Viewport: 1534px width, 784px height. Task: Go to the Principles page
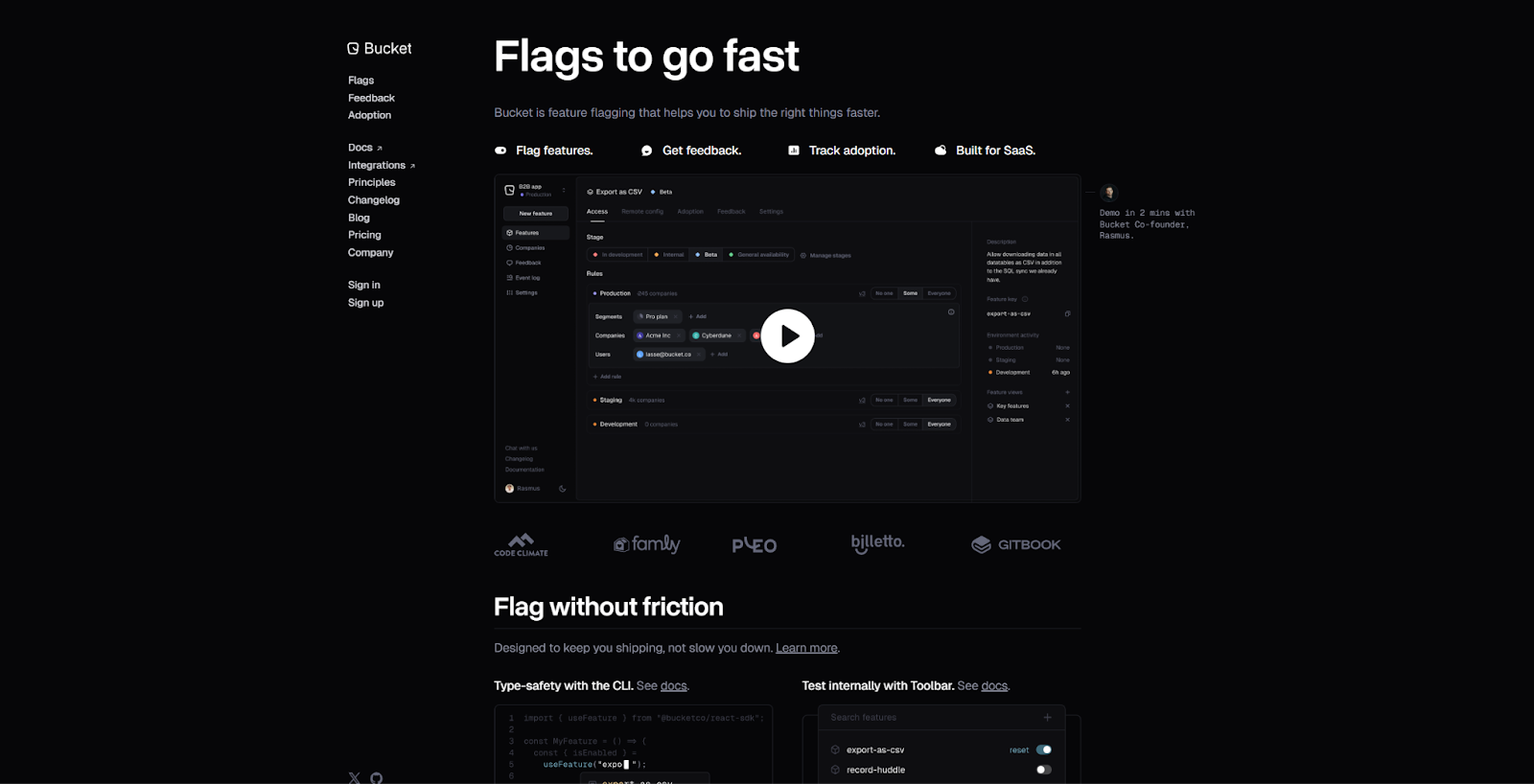pyautogui.click(x=372, y=182)
